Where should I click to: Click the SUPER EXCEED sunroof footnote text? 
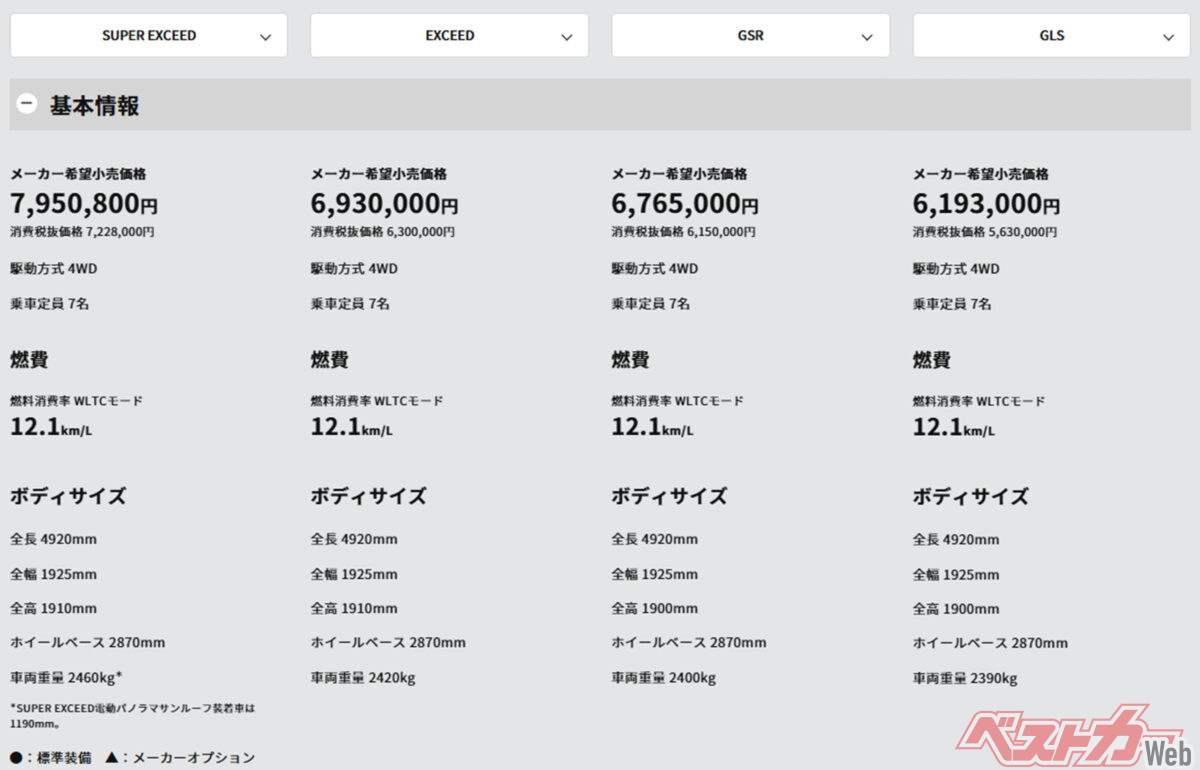pos(133,714)
